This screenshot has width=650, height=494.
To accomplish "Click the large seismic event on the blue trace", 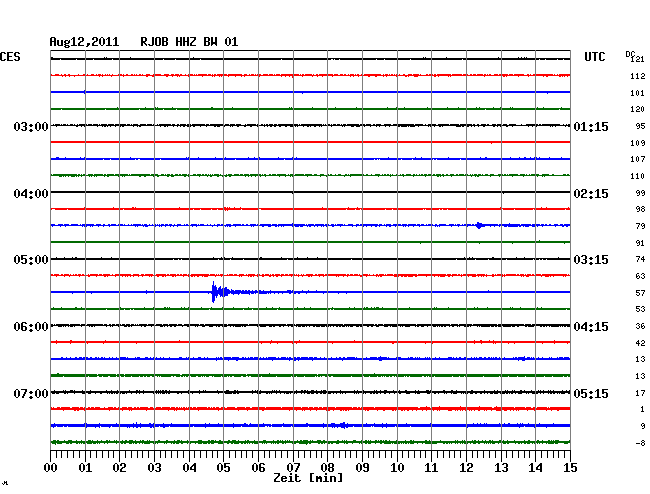I will 220,292.
